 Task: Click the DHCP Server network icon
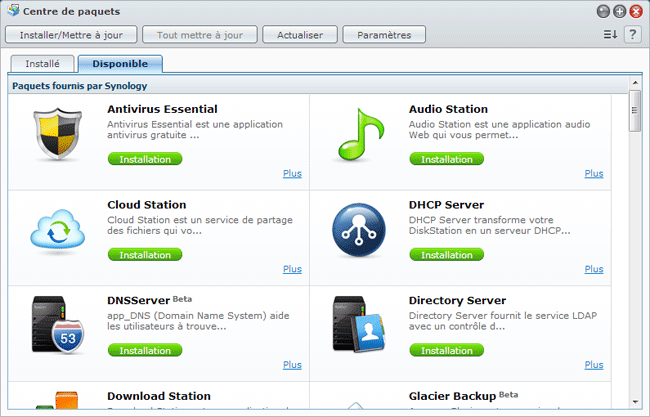pyautogui.click(x=359, y=230)
